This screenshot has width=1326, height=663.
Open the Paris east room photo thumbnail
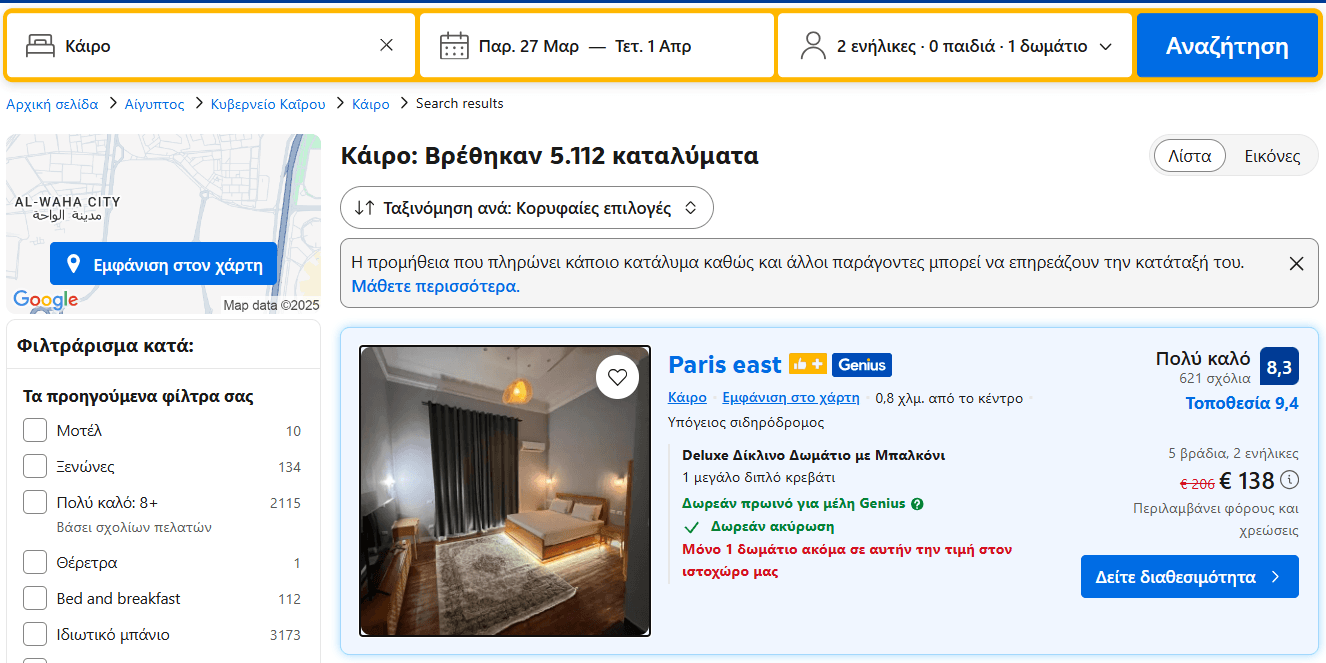[505, 491]
